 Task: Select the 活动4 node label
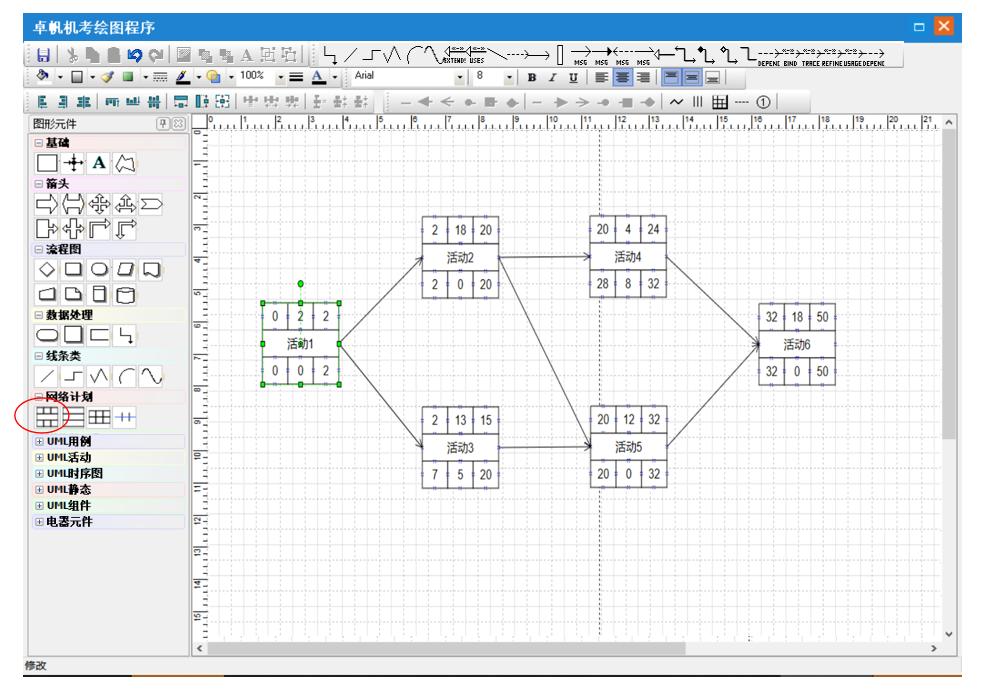tap(628, 257)
